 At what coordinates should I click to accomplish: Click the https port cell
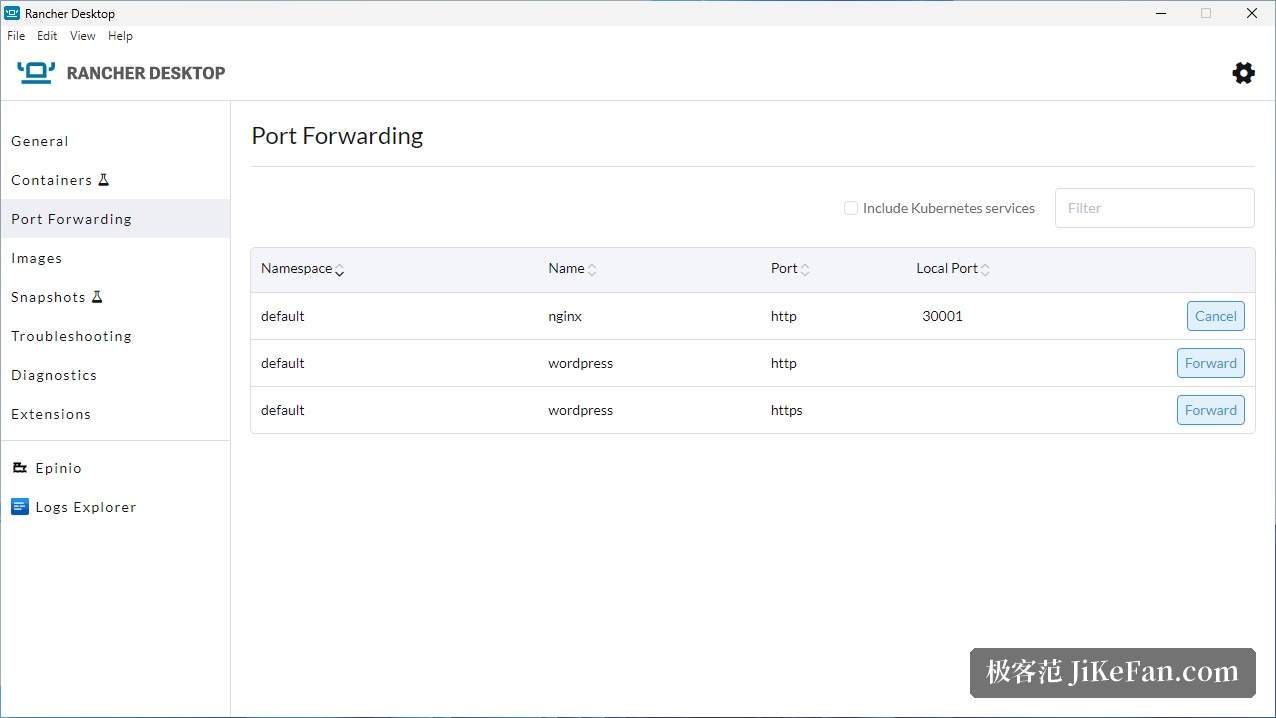click(x=787, y=410)
